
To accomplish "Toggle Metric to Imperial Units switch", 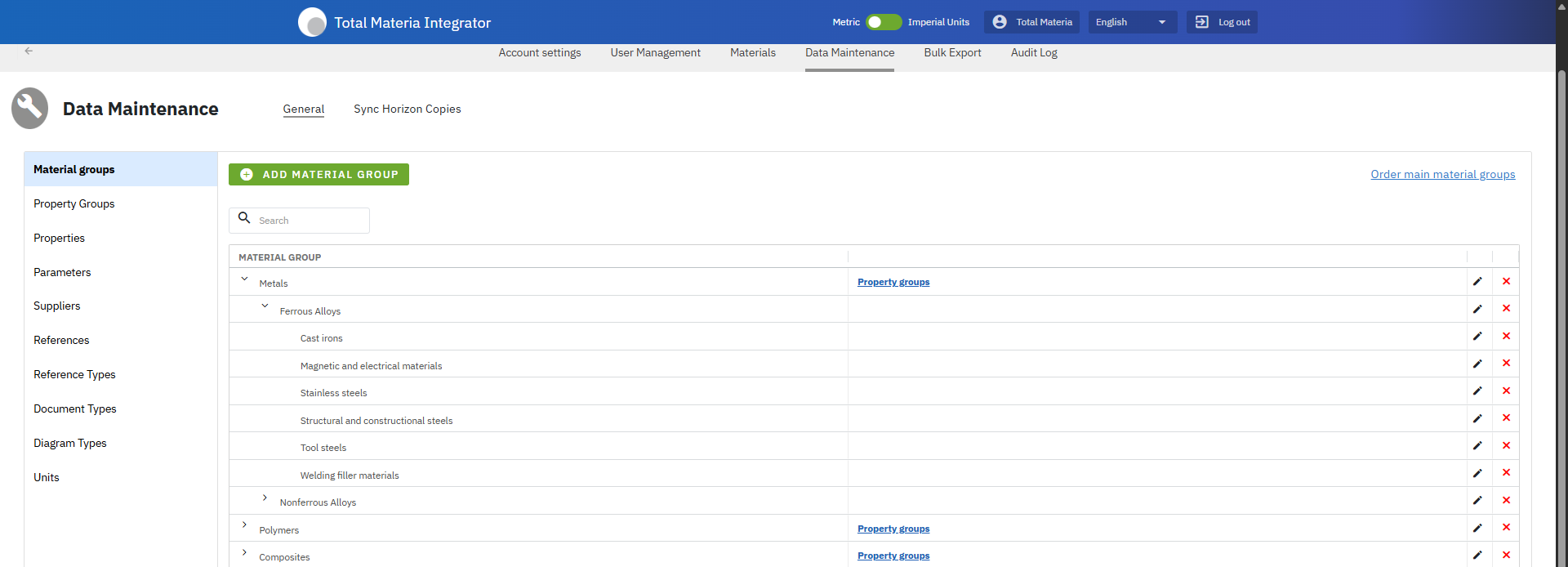I will pos(883,22).
